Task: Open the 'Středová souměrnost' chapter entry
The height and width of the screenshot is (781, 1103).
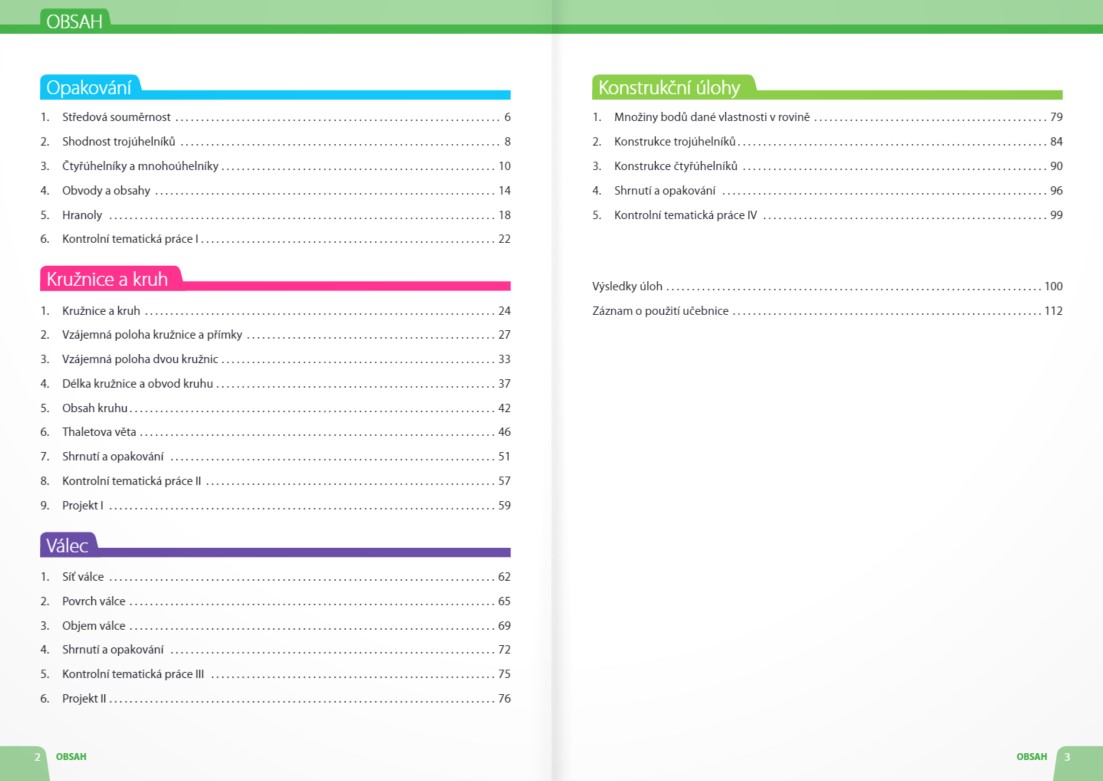Action: (116, 117)
